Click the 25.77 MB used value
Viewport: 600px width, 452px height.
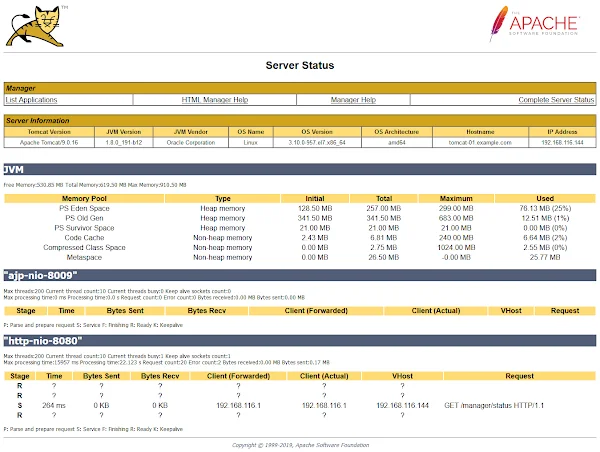[x=545, y=258]
